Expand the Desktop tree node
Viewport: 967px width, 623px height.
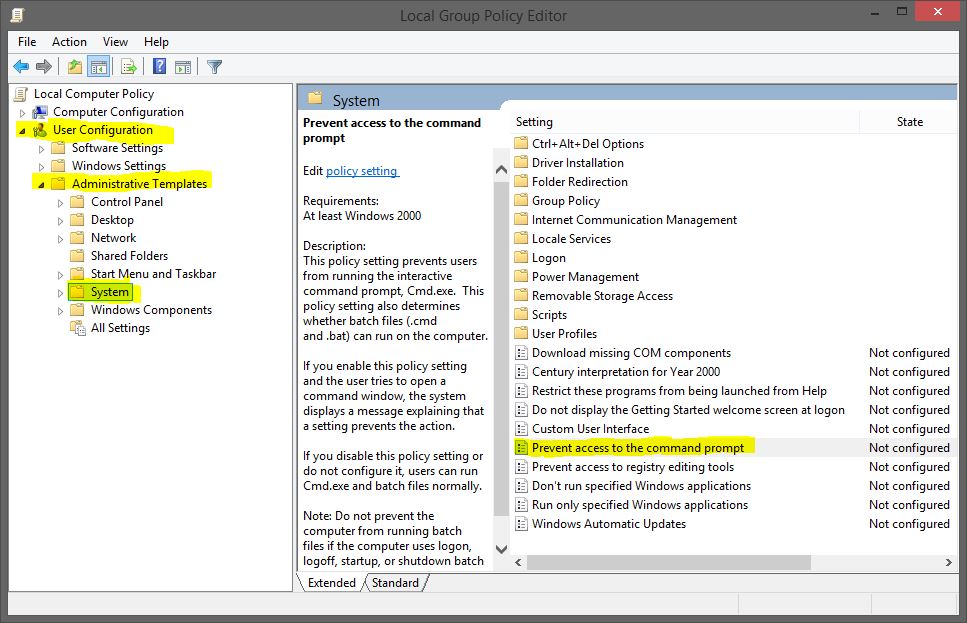click(60, 221)
